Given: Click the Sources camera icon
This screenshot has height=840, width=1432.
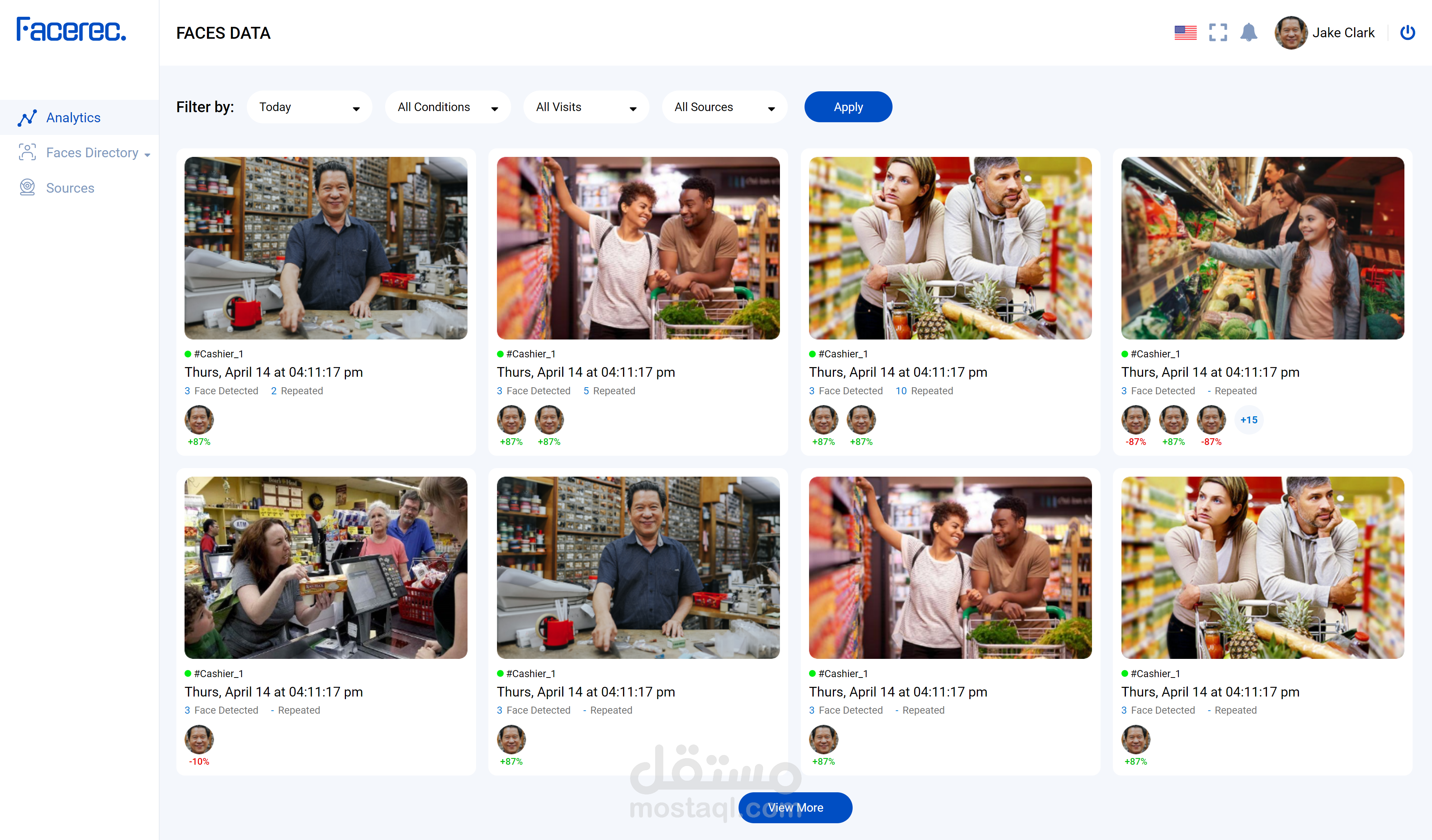Looking at the screenshot, I should 27,187.
